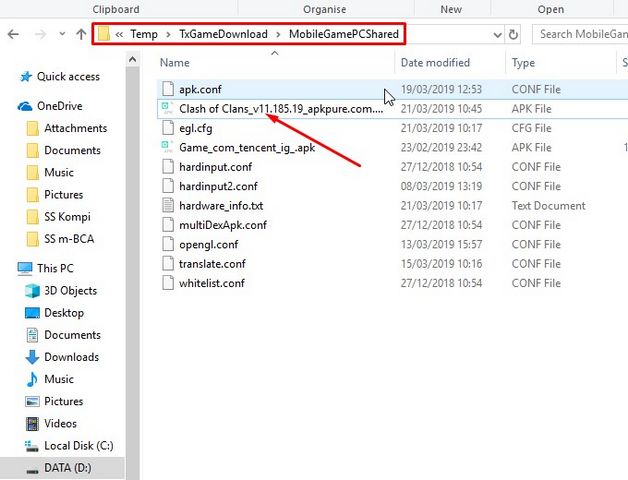This screenshot has width=628, height=480.
Task: Navigate to TxGameDownload in the breadcrumb
Action: pyautogui.click(x=223, y=34)
